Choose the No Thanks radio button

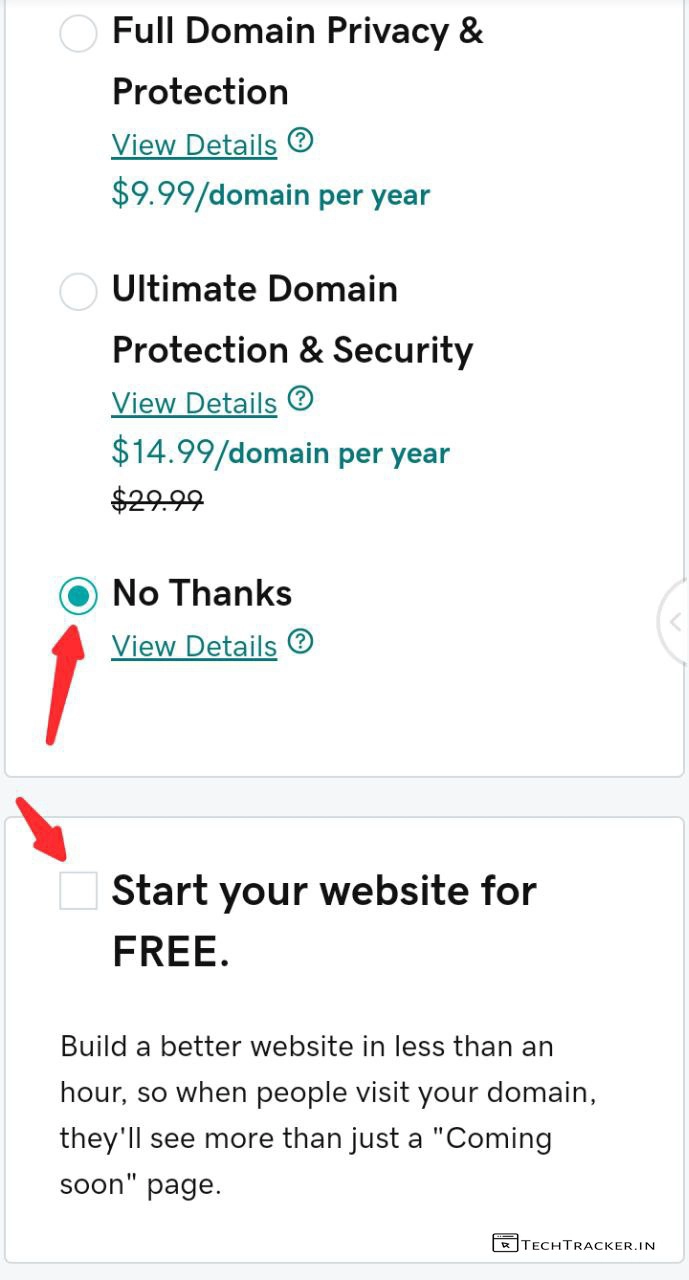[78, 596]
